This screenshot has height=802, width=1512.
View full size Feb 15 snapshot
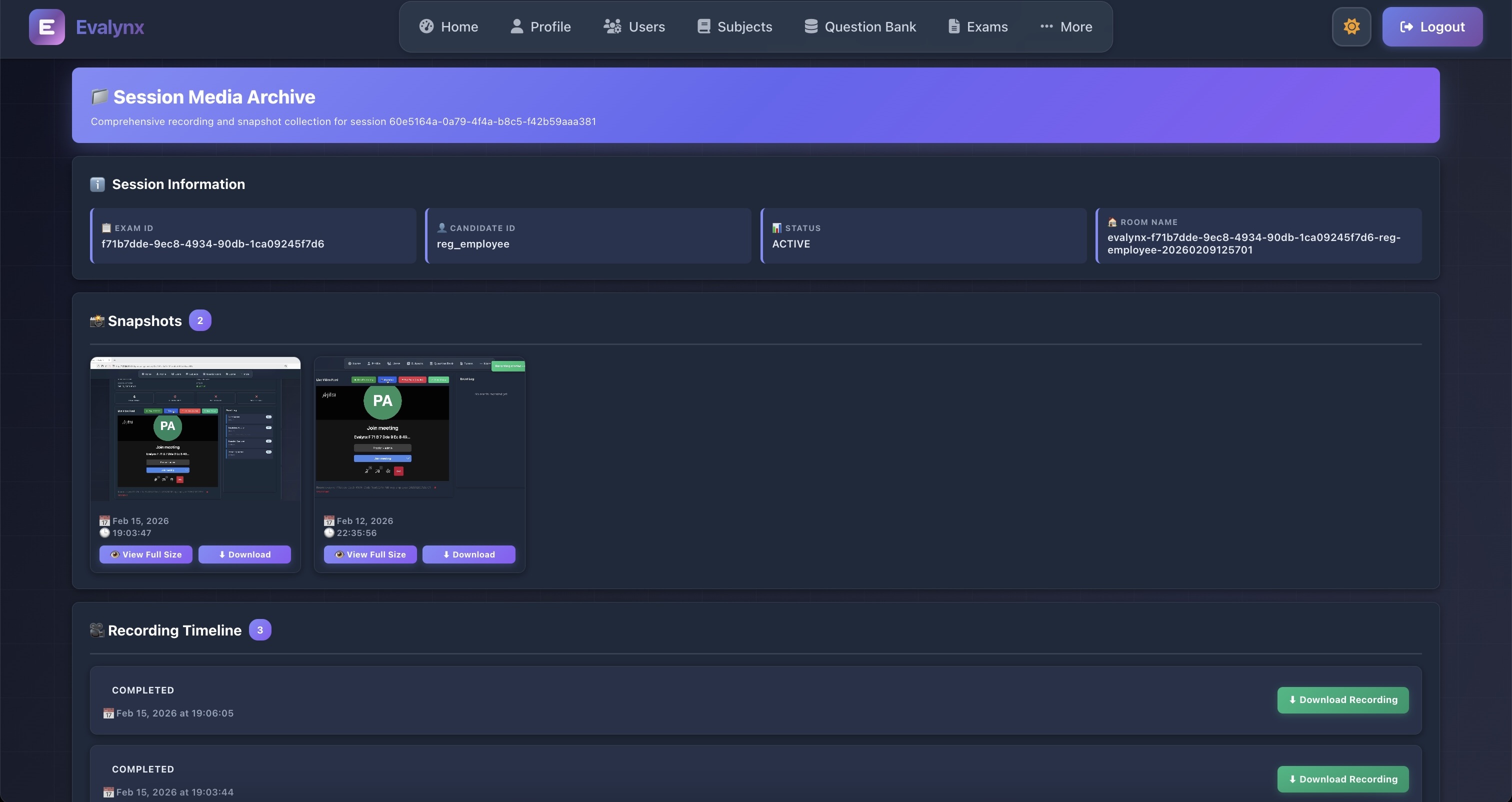click(x=145, y=555)
